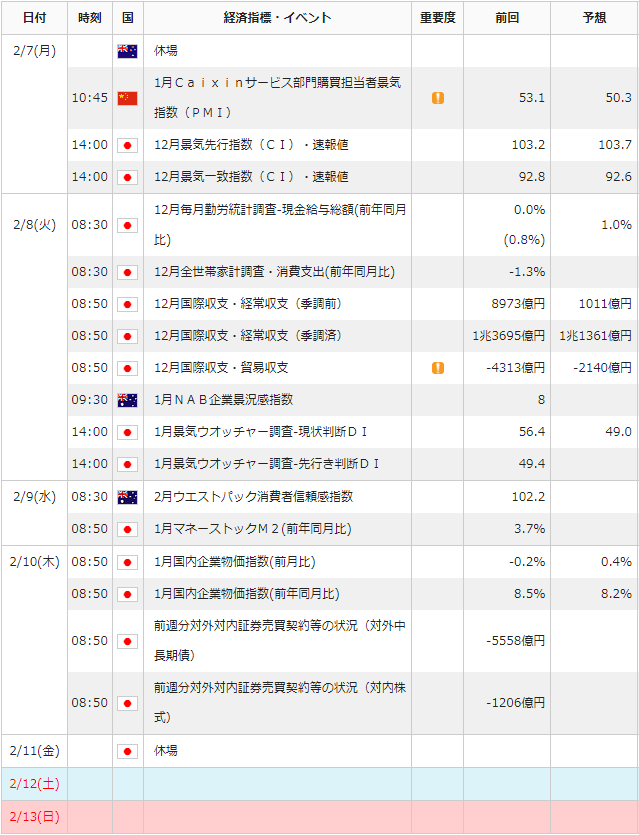Click 1月マネーストックM2(前年同月比) event text

(x=252, y=529)
